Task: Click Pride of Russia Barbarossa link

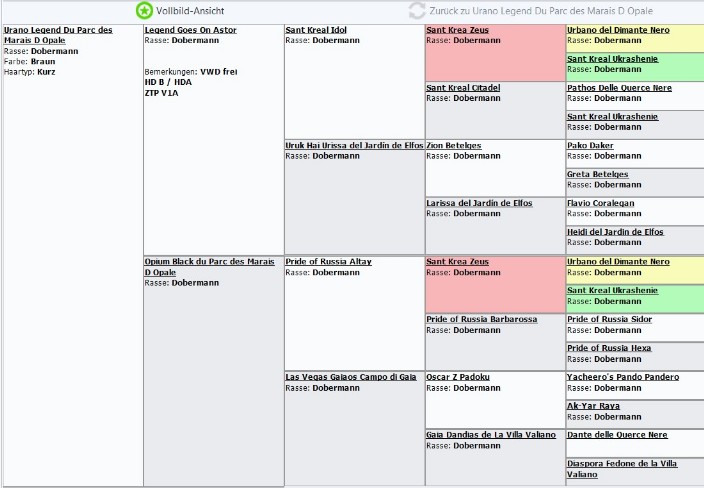Action: tap(482, 319)
